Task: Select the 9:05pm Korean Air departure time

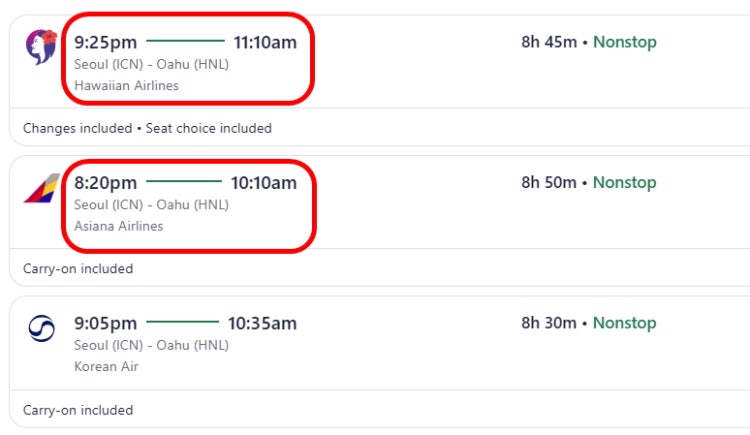Action: 105,323
